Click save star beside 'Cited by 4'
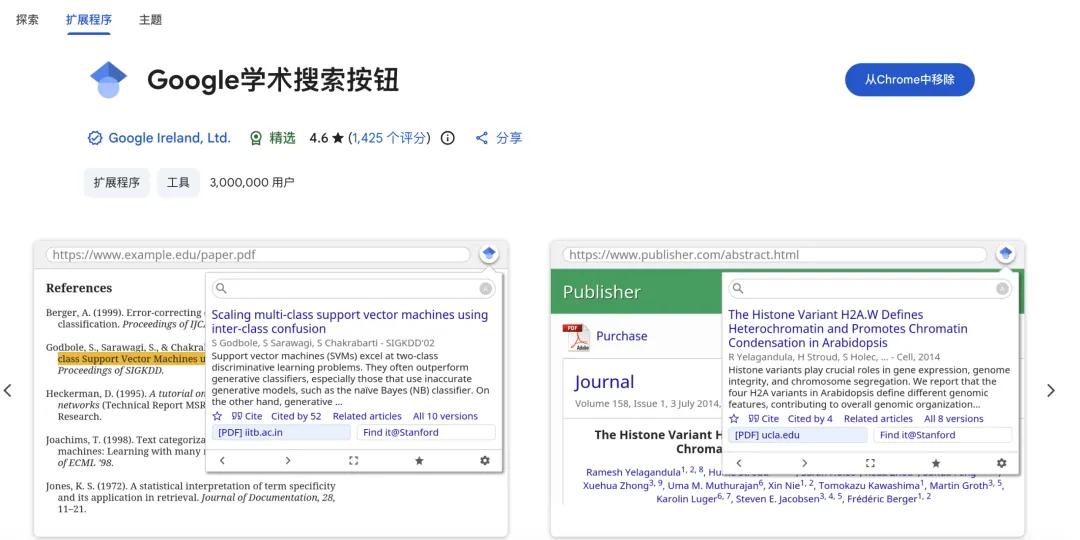 pyautogui.click(x=734, y=419)
